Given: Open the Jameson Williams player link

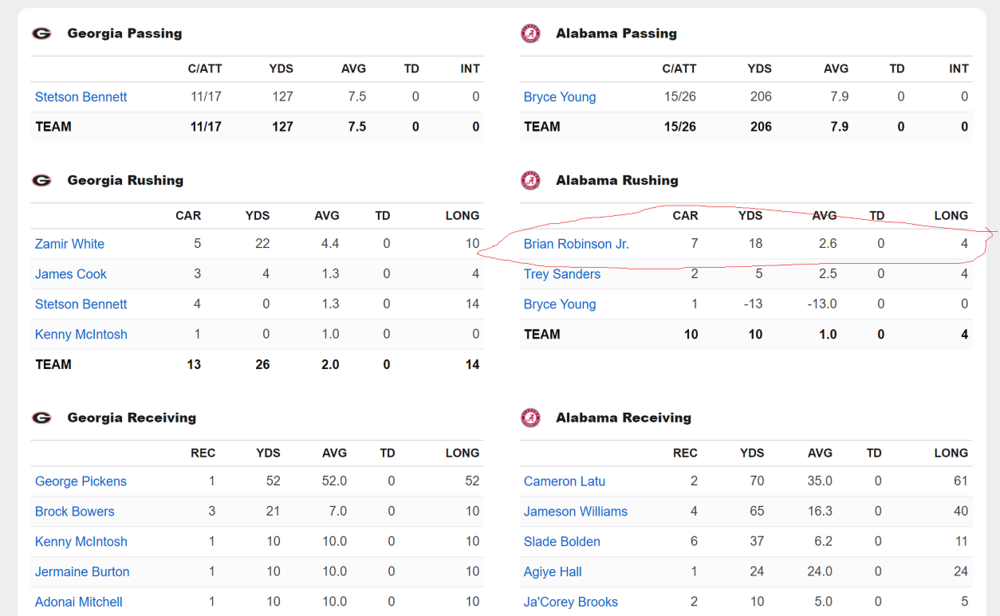Looking at the screenshot, I should click(575, 511).
